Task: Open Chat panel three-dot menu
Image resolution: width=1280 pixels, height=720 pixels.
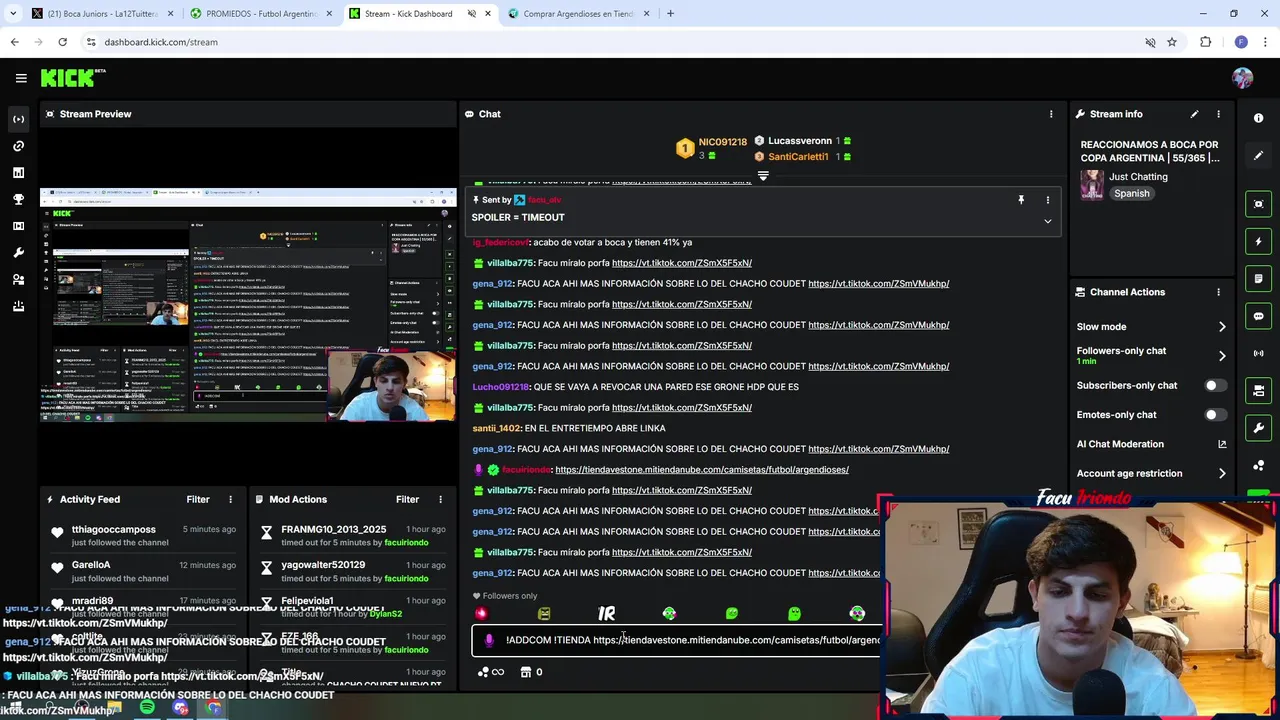Action: click(1051, 114)
